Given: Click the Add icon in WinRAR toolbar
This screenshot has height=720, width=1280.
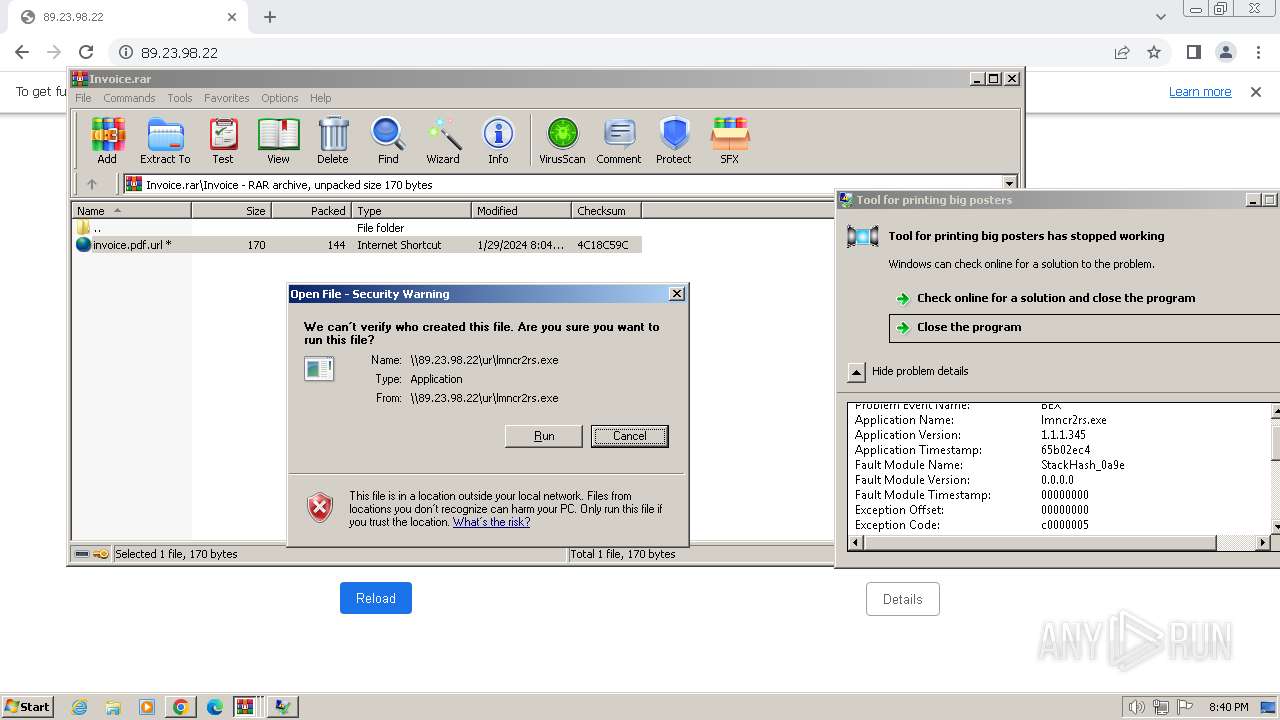Looking at the screenshot, I should [x=107, y=140].
